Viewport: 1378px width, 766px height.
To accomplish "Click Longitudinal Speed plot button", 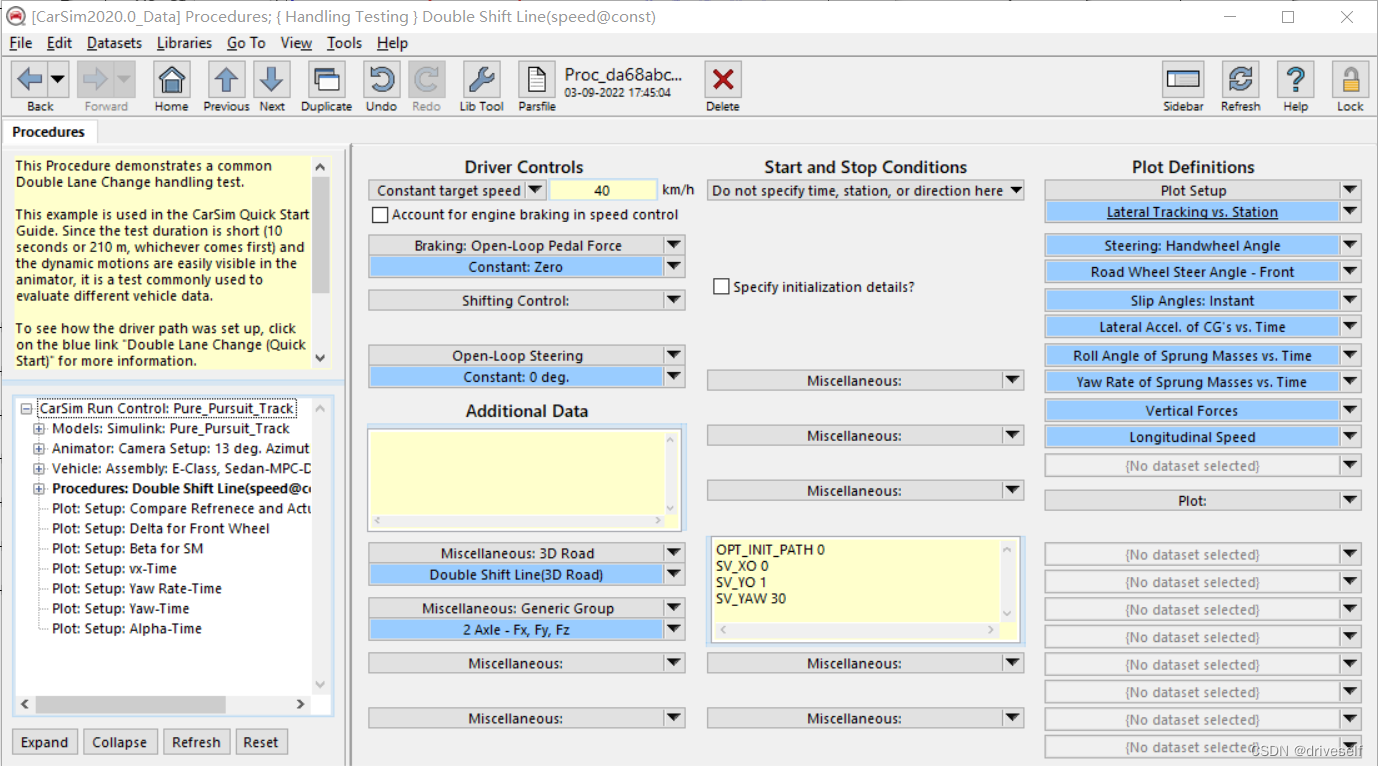I will tap(1192, 437).
